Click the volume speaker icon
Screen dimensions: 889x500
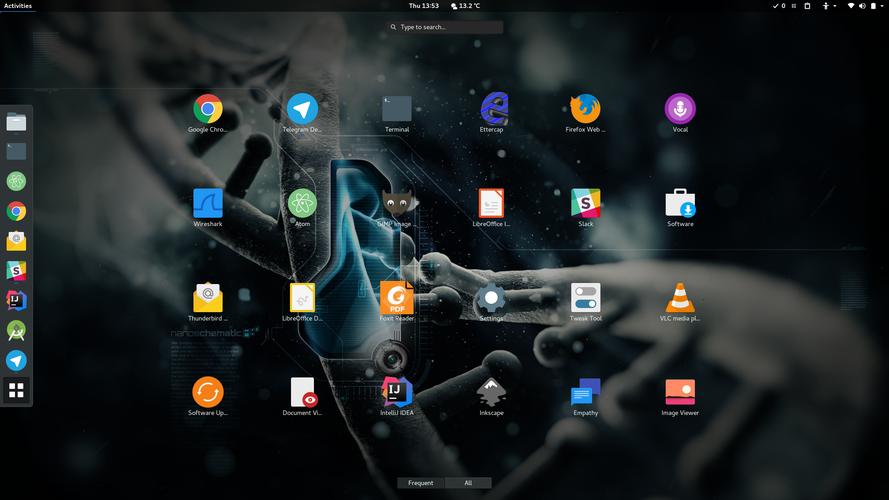(x=862, y=6)
